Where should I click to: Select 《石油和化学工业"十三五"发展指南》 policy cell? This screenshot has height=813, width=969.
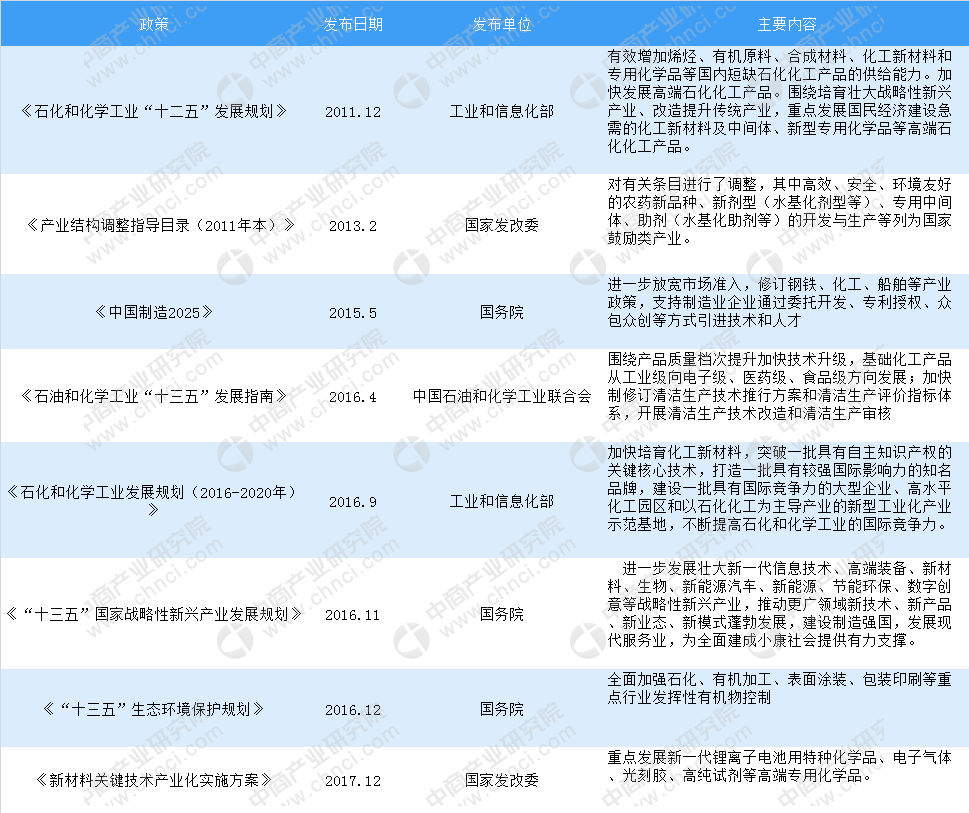[x=154, y=396]
